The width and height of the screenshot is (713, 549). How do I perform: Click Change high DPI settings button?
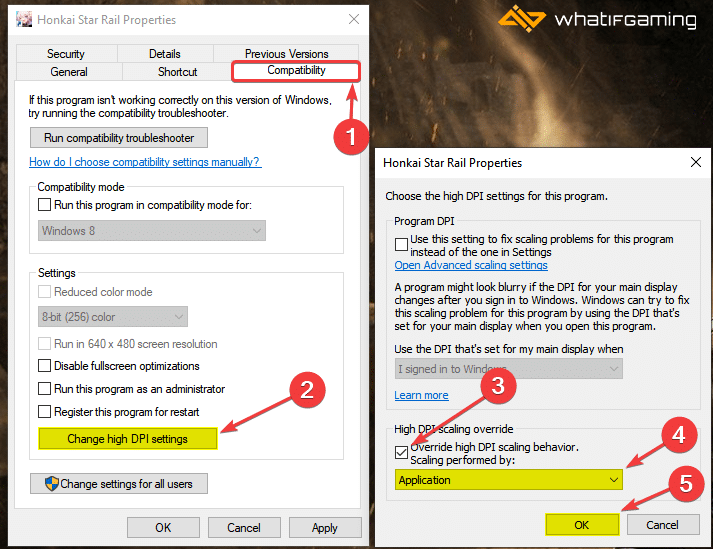[128, 439]
